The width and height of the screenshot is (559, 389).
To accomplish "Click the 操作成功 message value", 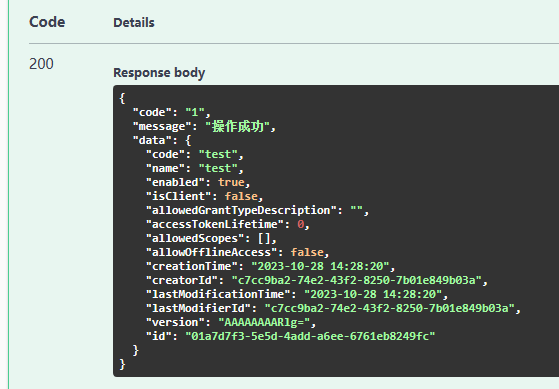I will click(x=237, y=127).
